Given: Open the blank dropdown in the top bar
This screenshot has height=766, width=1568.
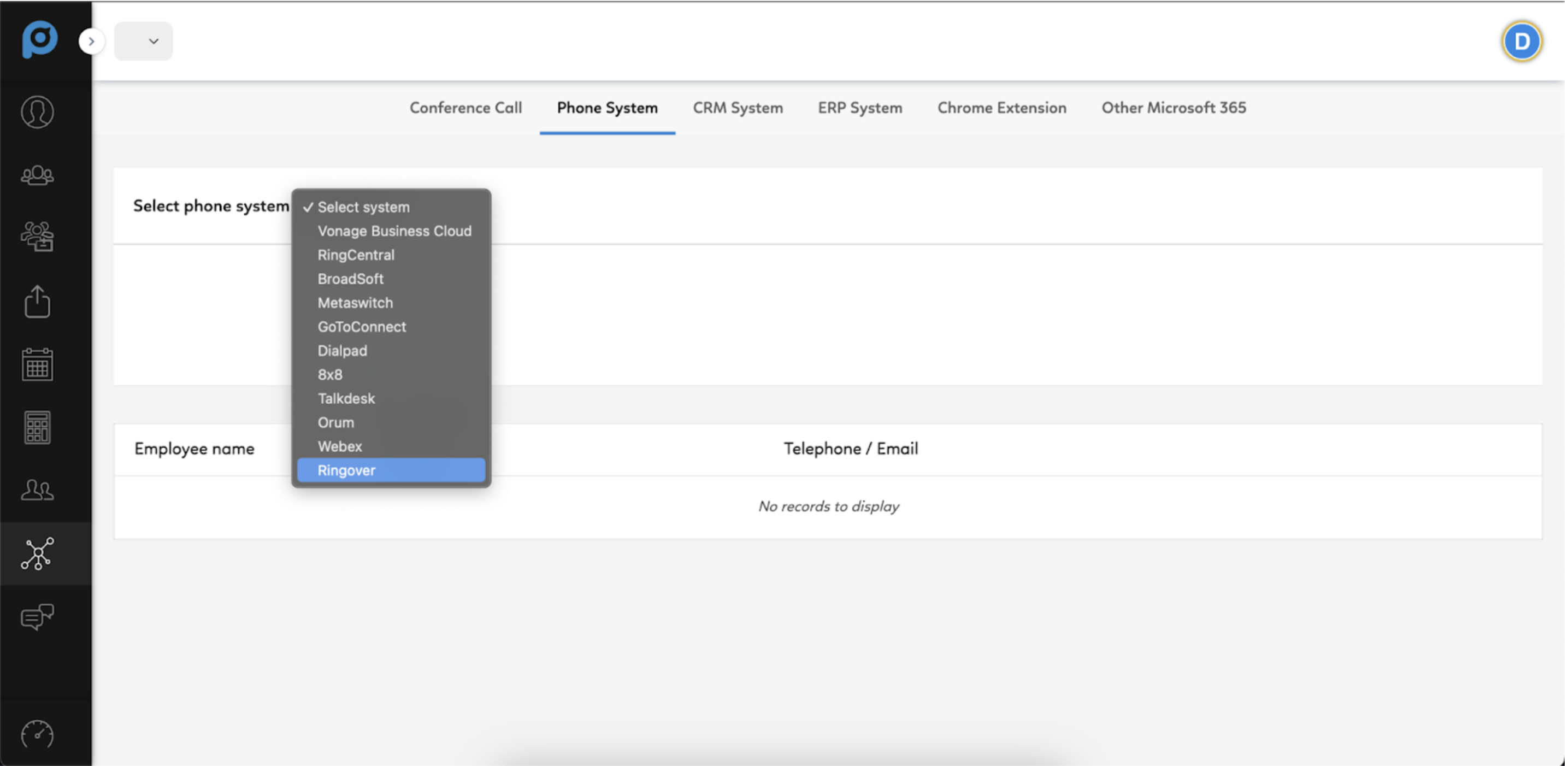Looking at the screenshot, I should pos(143,42).
